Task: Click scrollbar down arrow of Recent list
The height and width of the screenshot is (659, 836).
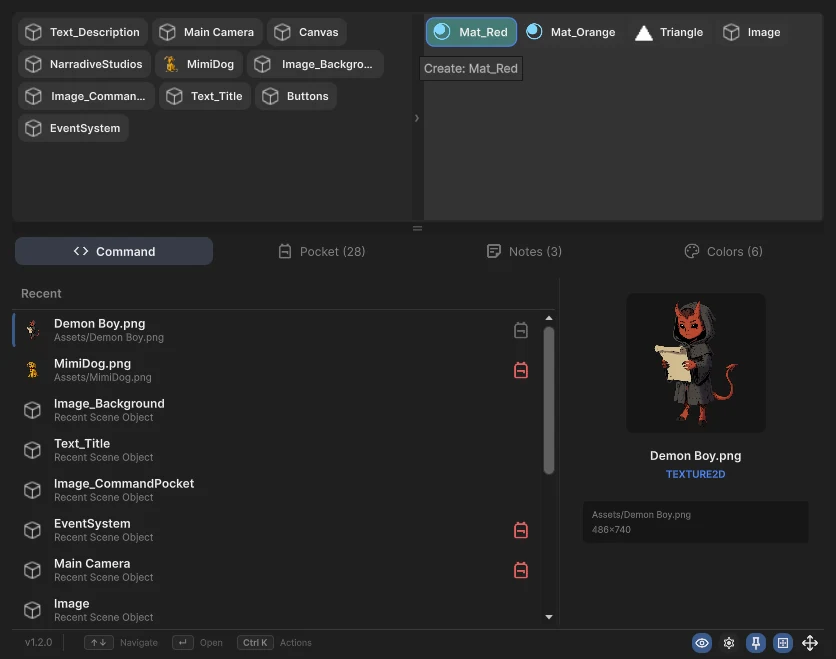Action: (549, 617)
